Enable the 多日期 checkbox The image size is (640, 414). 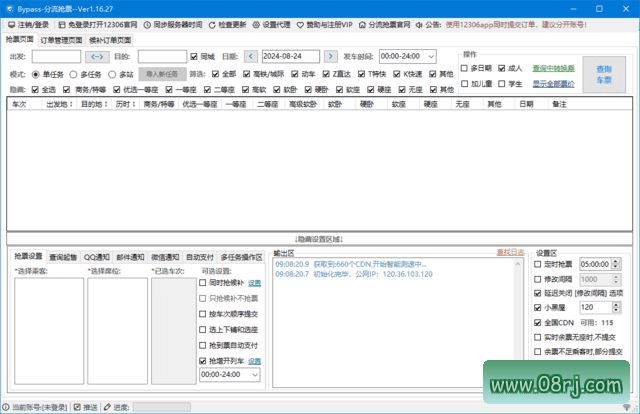(x=464, y=68)
